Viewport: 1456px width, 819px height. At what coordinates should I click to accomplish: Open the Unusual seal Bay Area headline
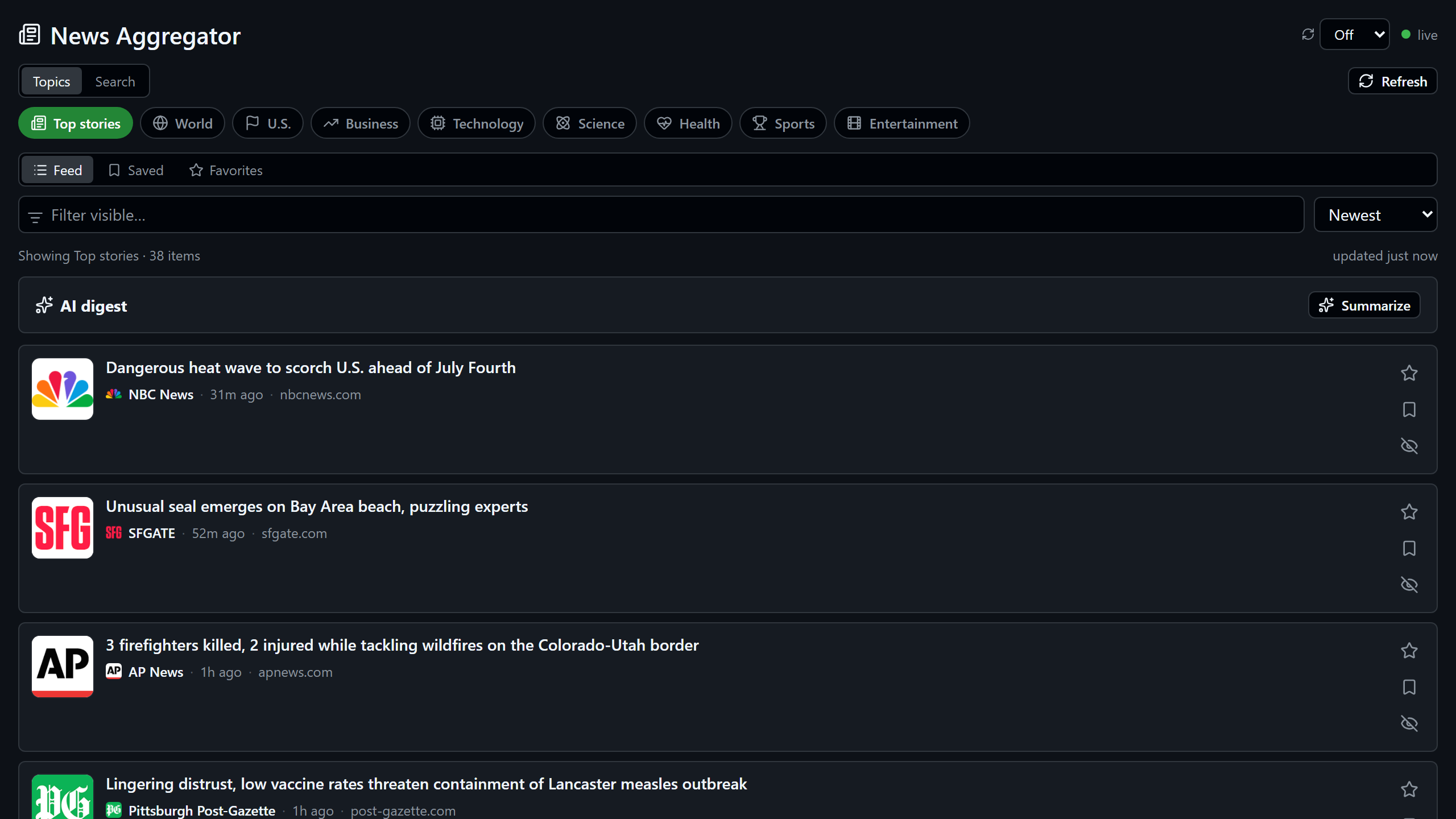[317, 506]
